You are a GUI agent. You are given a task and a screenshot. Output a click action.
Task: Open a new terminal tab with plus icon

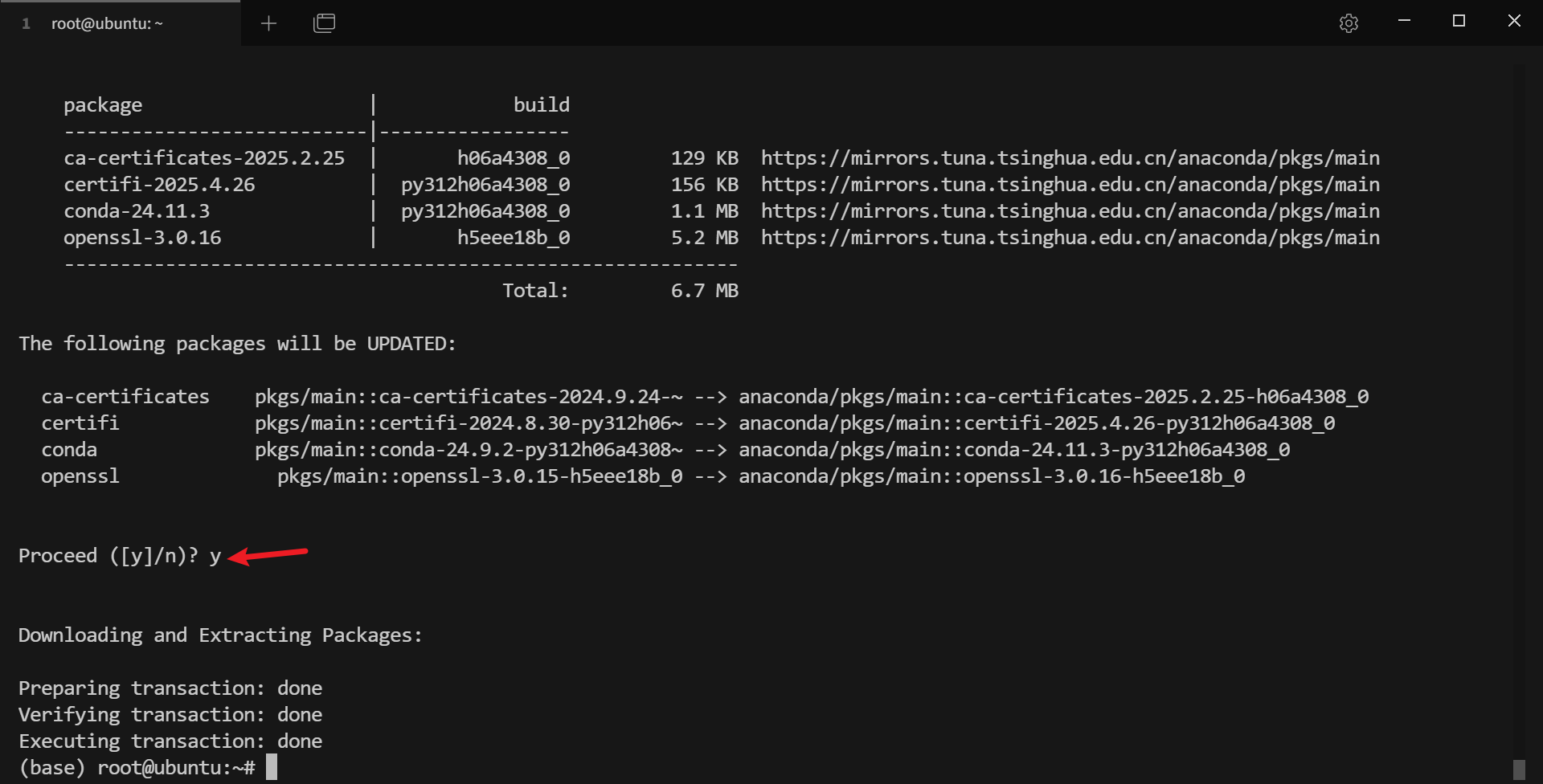click(x=268, y=23)
